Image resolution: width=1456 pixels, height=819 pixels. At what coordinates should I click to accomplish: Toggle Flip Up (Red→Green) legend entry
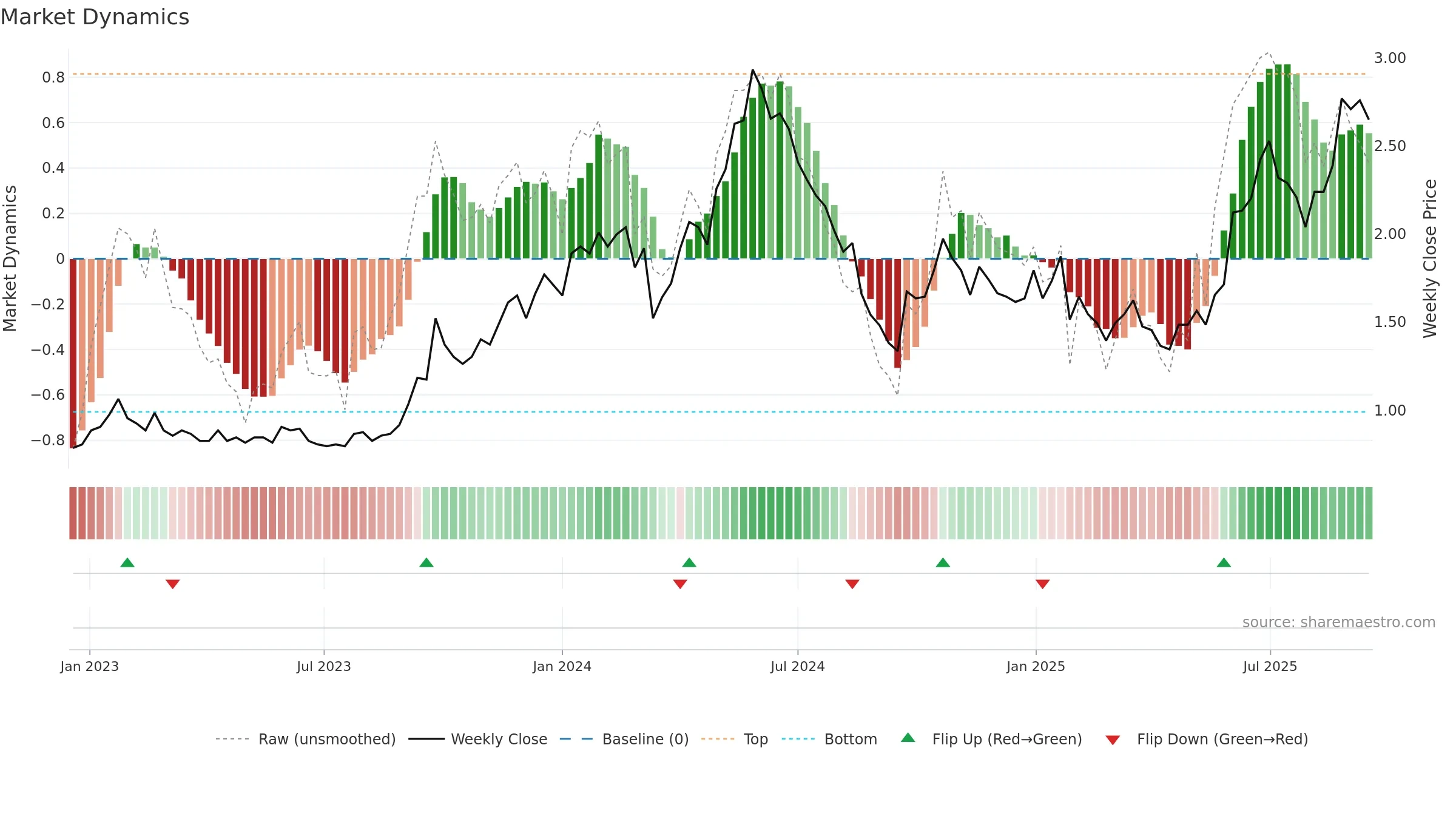pos(991,739)
